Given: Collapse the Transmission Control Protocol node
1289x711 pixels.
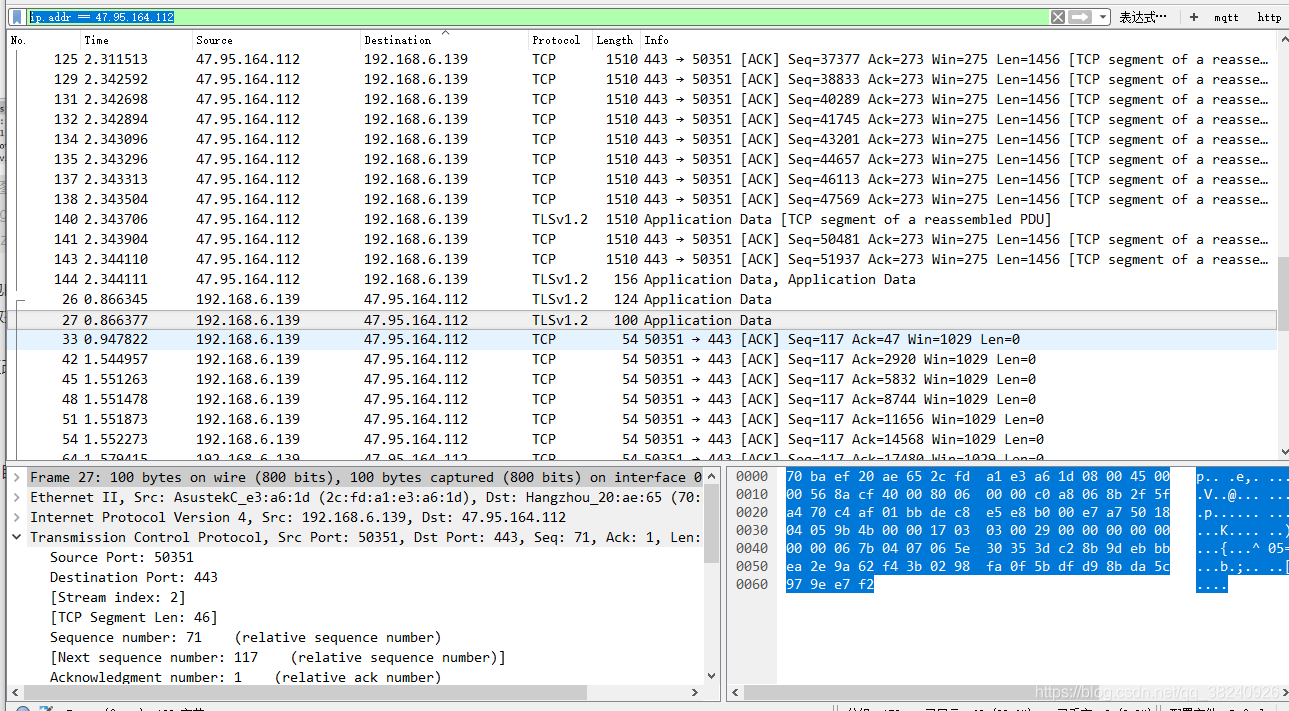Looking at the screenshot, I should coord(17,537).
